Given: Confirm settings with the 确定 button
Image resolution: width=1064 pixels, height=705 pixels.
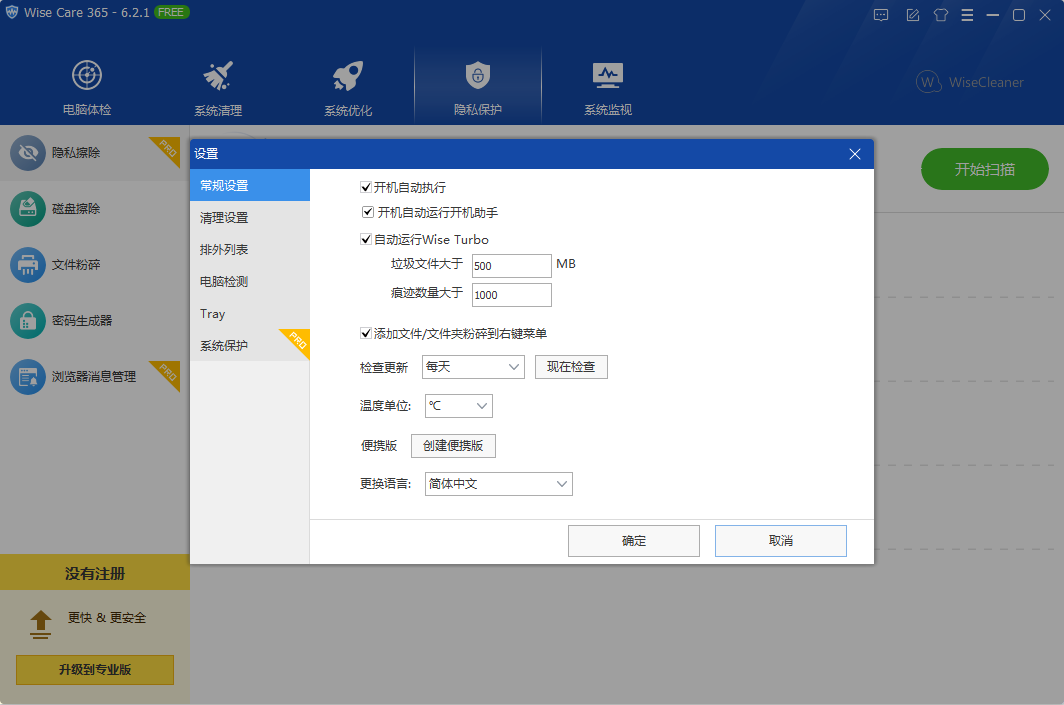Looking at the screenshot, I should pyautogui.click(x=633, y=541).
